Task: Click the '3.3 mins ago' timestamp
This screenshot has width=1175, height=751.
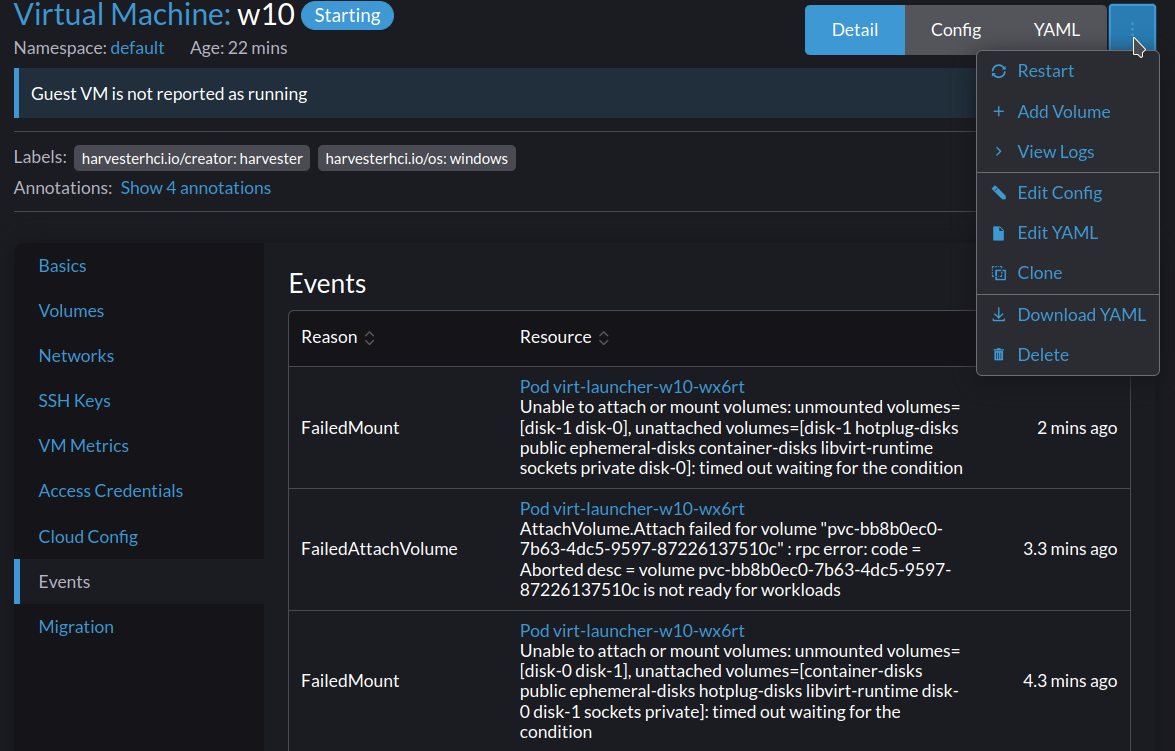Action: 1070,549
